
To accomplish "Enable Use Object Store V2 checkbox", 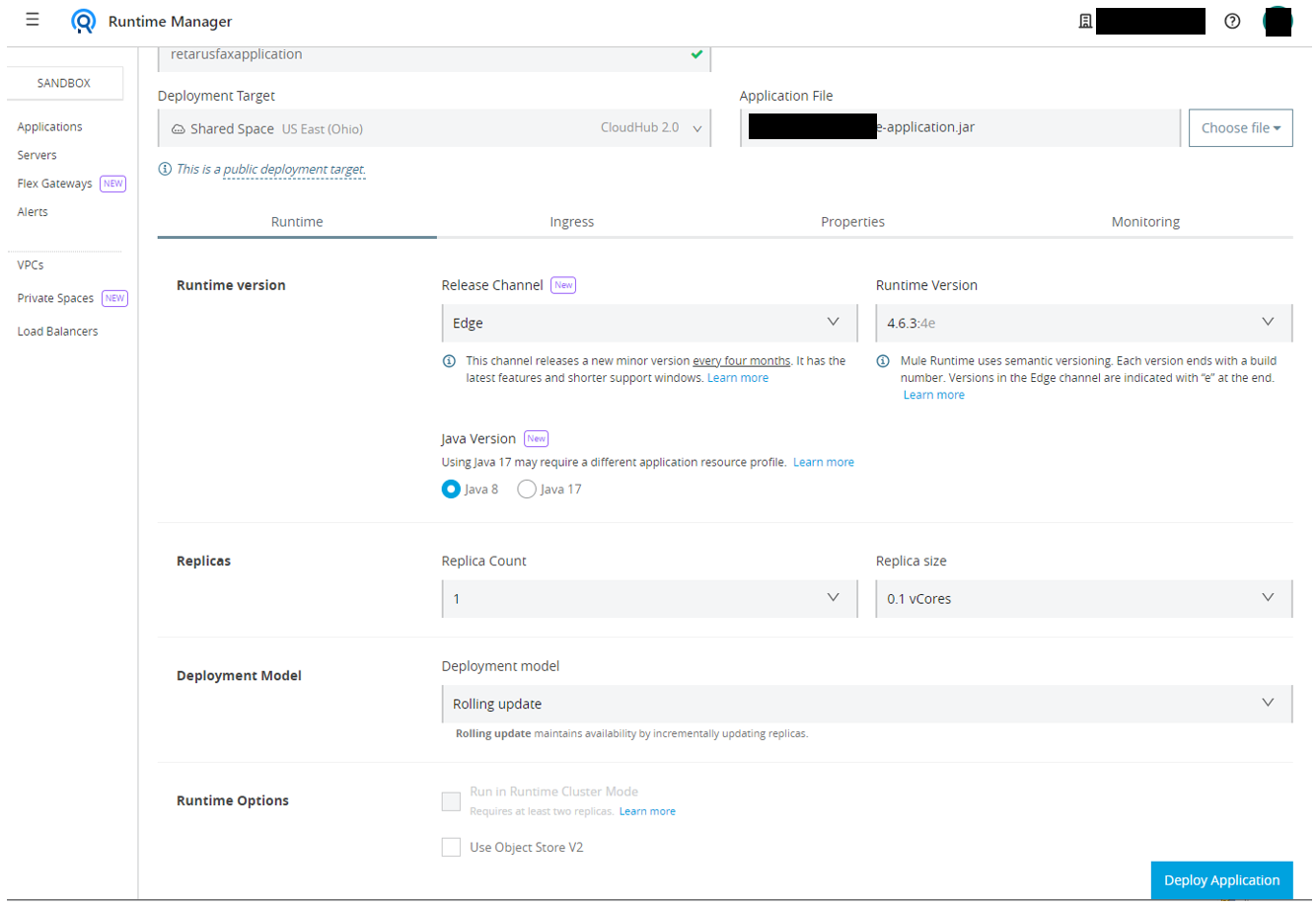I will (x=451, y=847).
